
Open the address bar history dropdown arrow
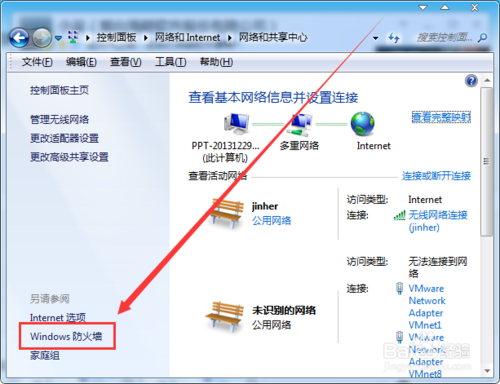tap(375, 38)
